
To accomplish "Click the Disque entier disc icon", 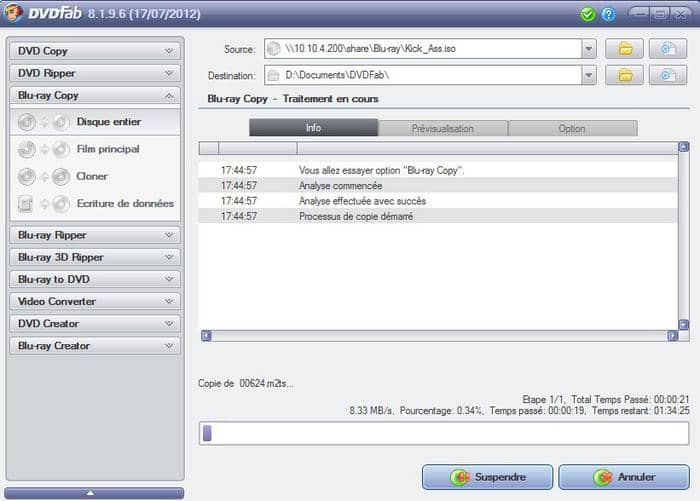I will pyautogui.click(x=27, y=122).
